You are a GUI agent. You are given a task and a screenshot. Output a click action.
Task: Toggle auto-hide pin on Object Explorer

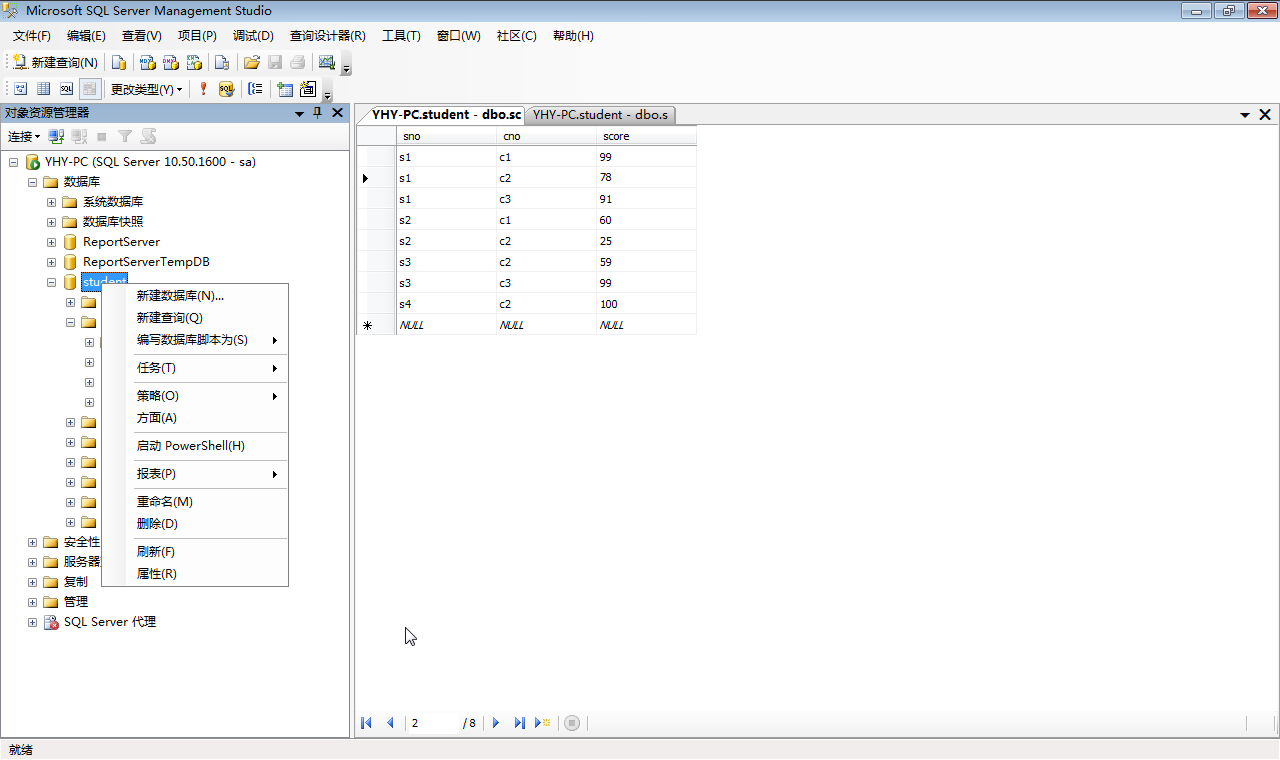click(x=318, y=114)
